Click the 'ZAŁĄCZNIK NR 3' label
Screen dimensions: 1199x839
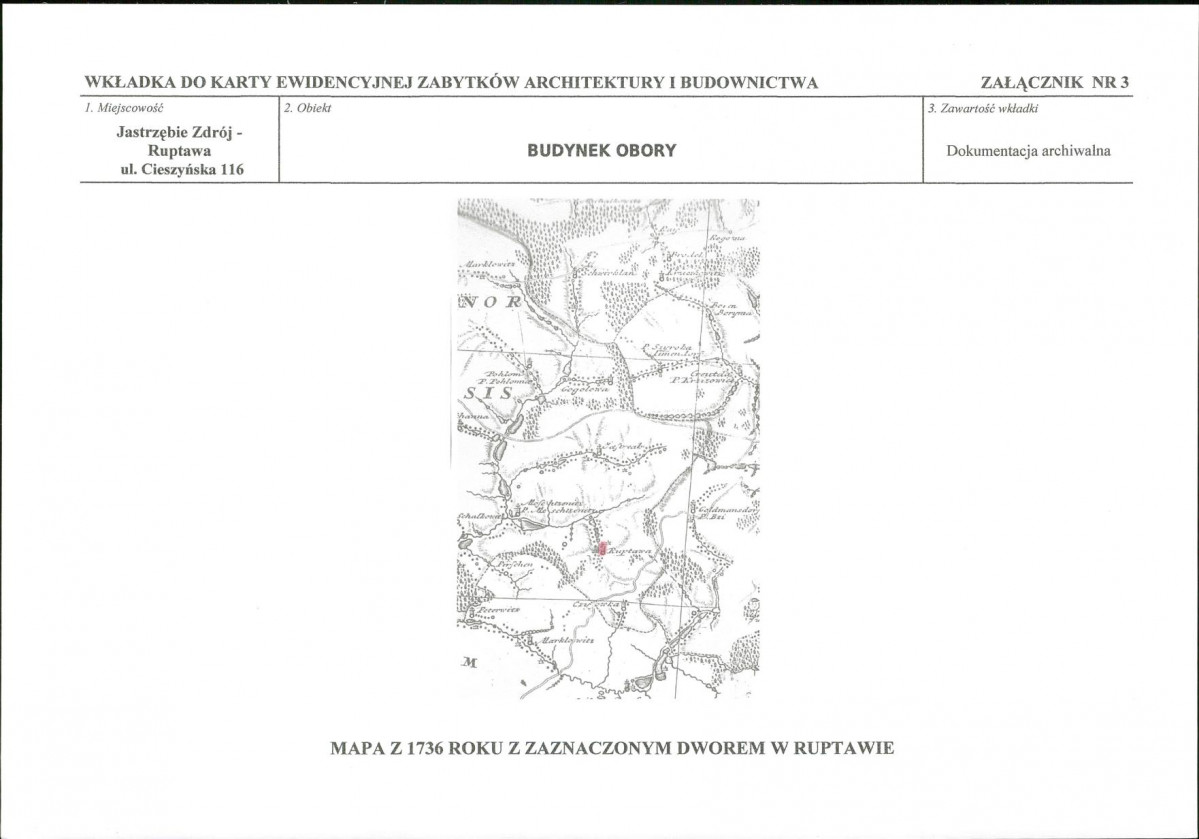tap(1054, 83)
